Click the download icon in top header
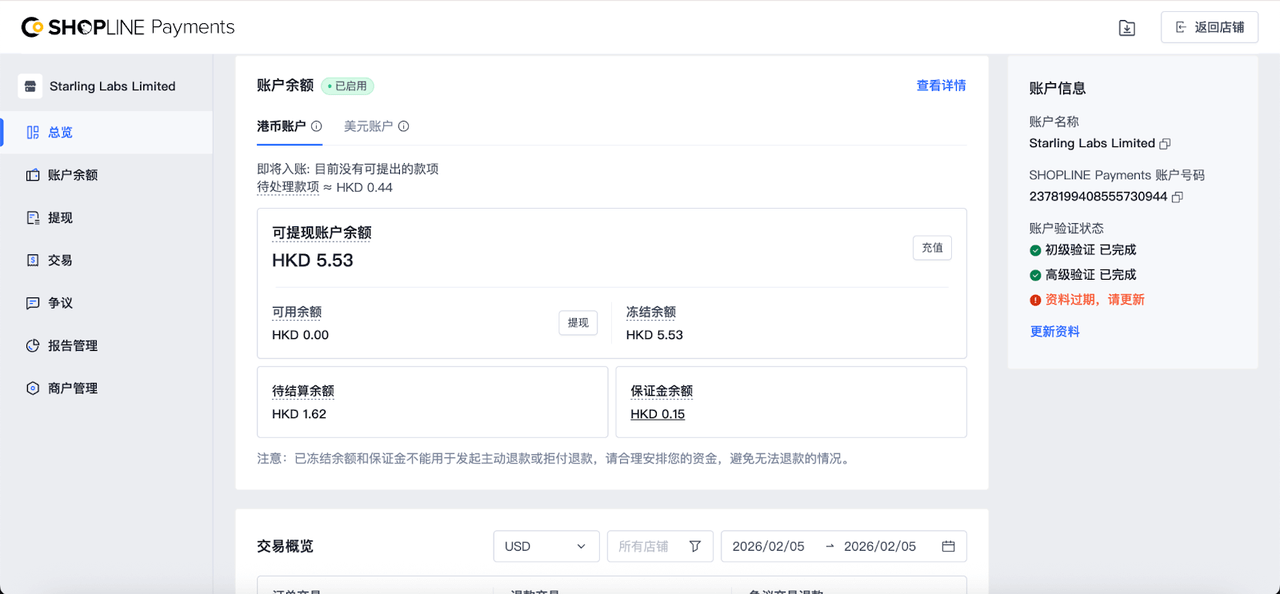The image size is (1280, 594). [1127, 28]
